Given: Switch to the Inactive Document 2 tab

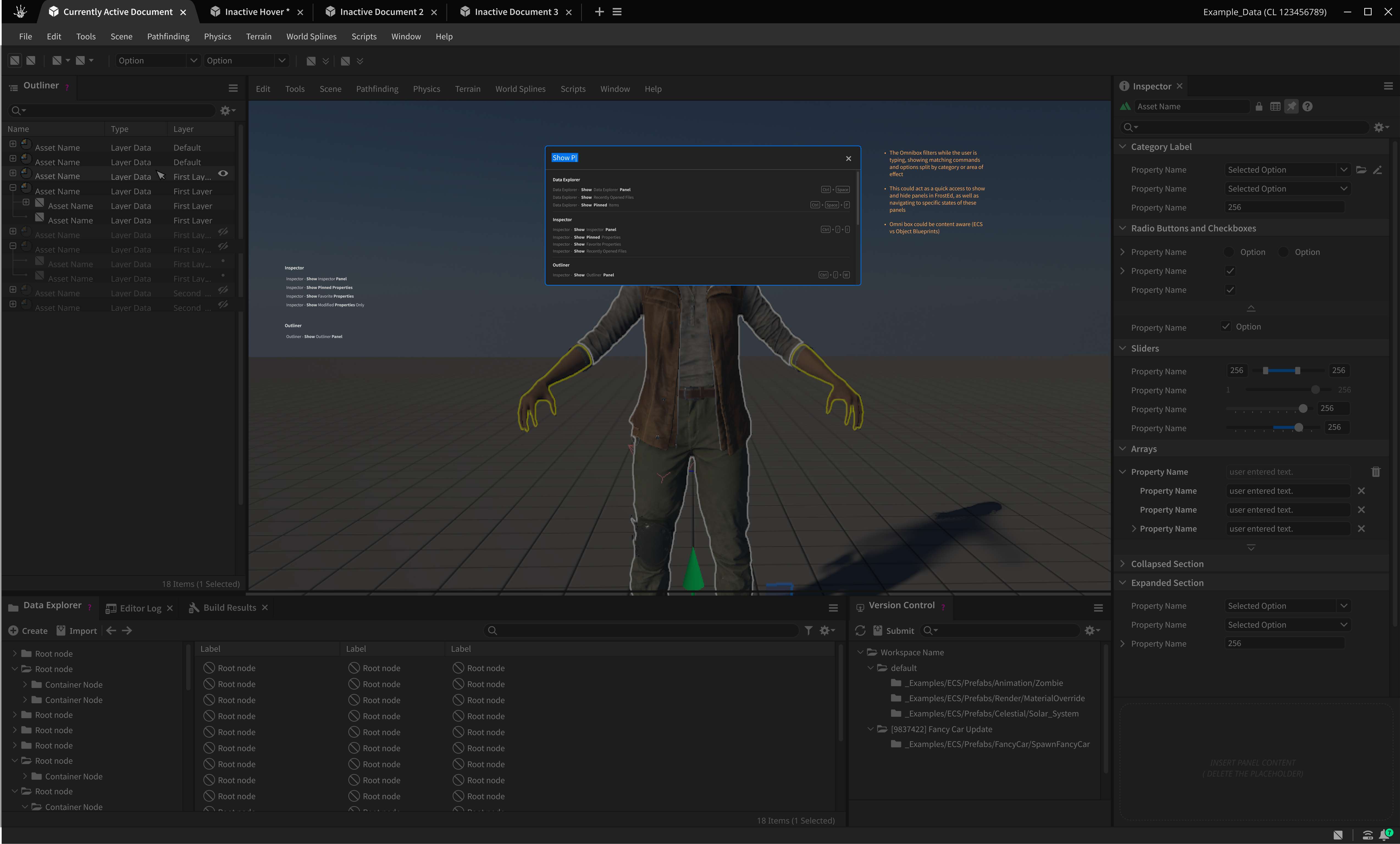Looking at the screenshot, I should point(381,11).
